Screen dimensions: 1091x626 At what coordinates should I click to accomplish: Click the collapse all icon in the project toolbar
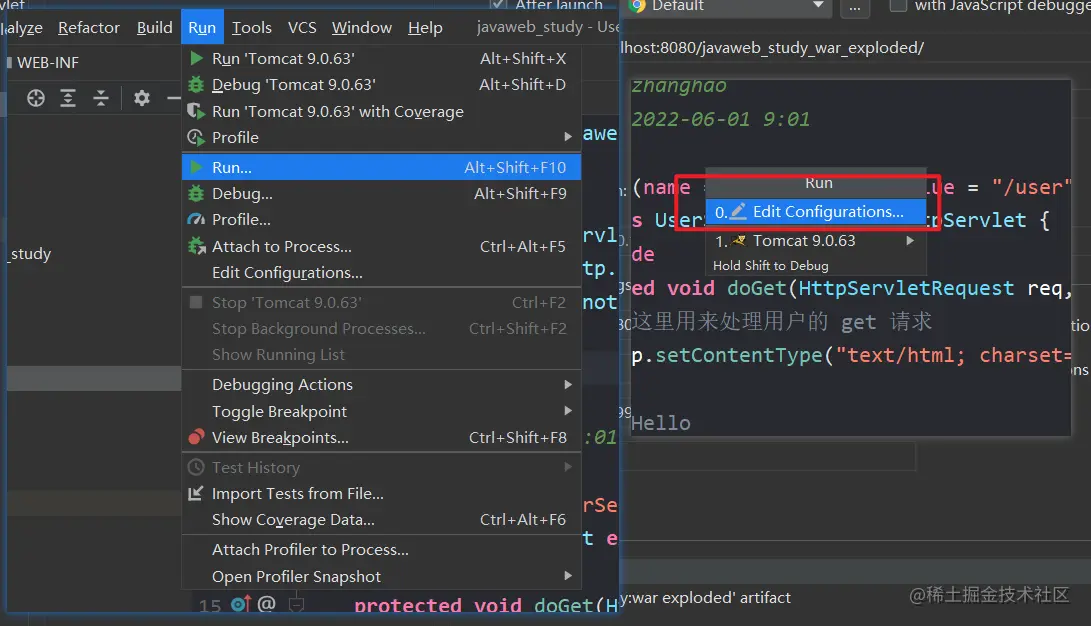coord(101,98)
